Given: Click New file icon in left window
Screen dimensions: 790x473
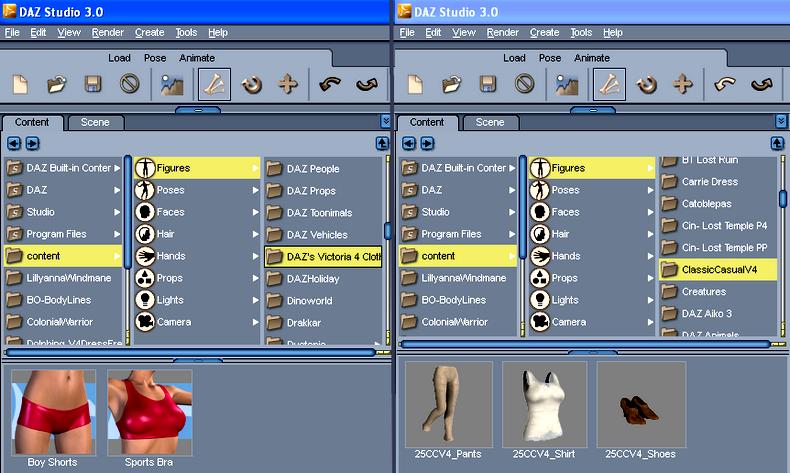Looking at the screenshot, I should (20, 84).
